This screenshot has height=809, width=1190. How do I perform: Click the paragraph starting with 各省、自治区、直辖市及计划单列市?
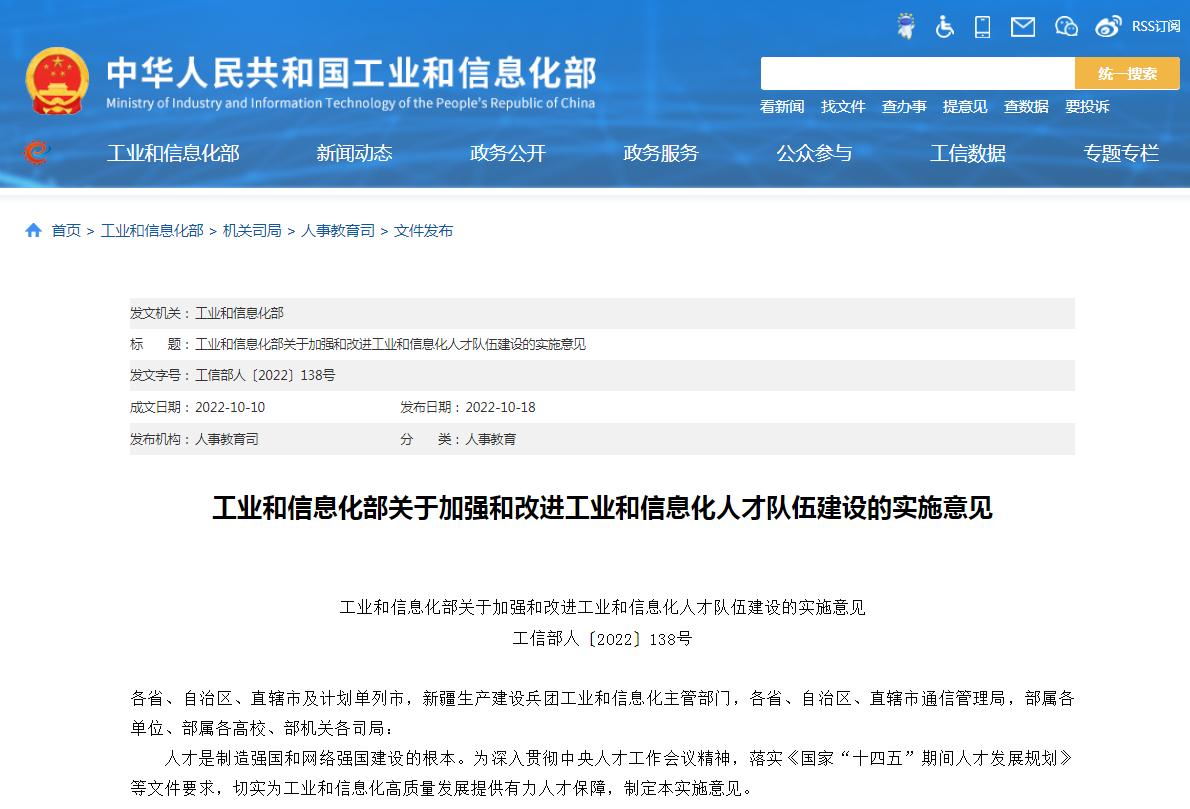click(603, 713)
